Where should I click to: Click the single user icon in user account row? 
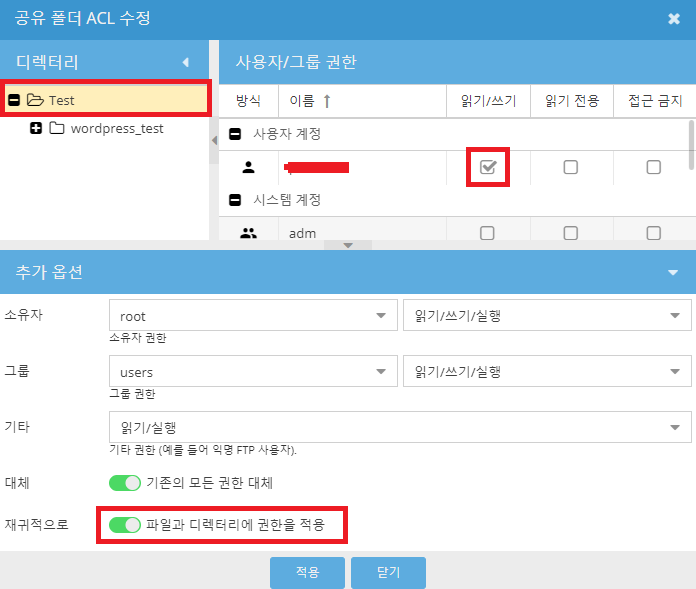point(249,167)
